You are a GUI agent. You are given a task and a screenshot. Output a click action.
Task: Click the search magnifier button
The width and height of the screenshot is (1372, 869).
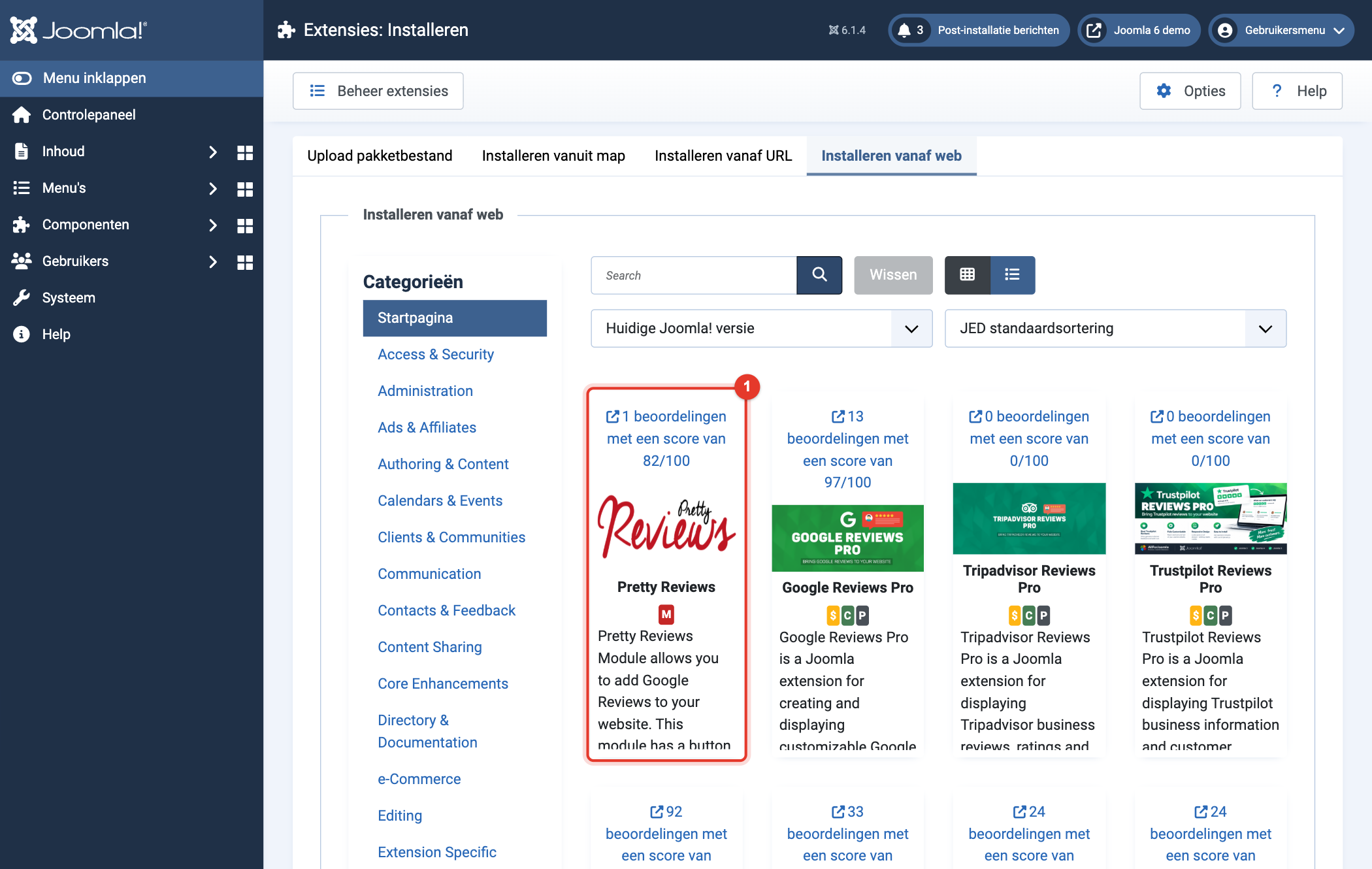819,275
